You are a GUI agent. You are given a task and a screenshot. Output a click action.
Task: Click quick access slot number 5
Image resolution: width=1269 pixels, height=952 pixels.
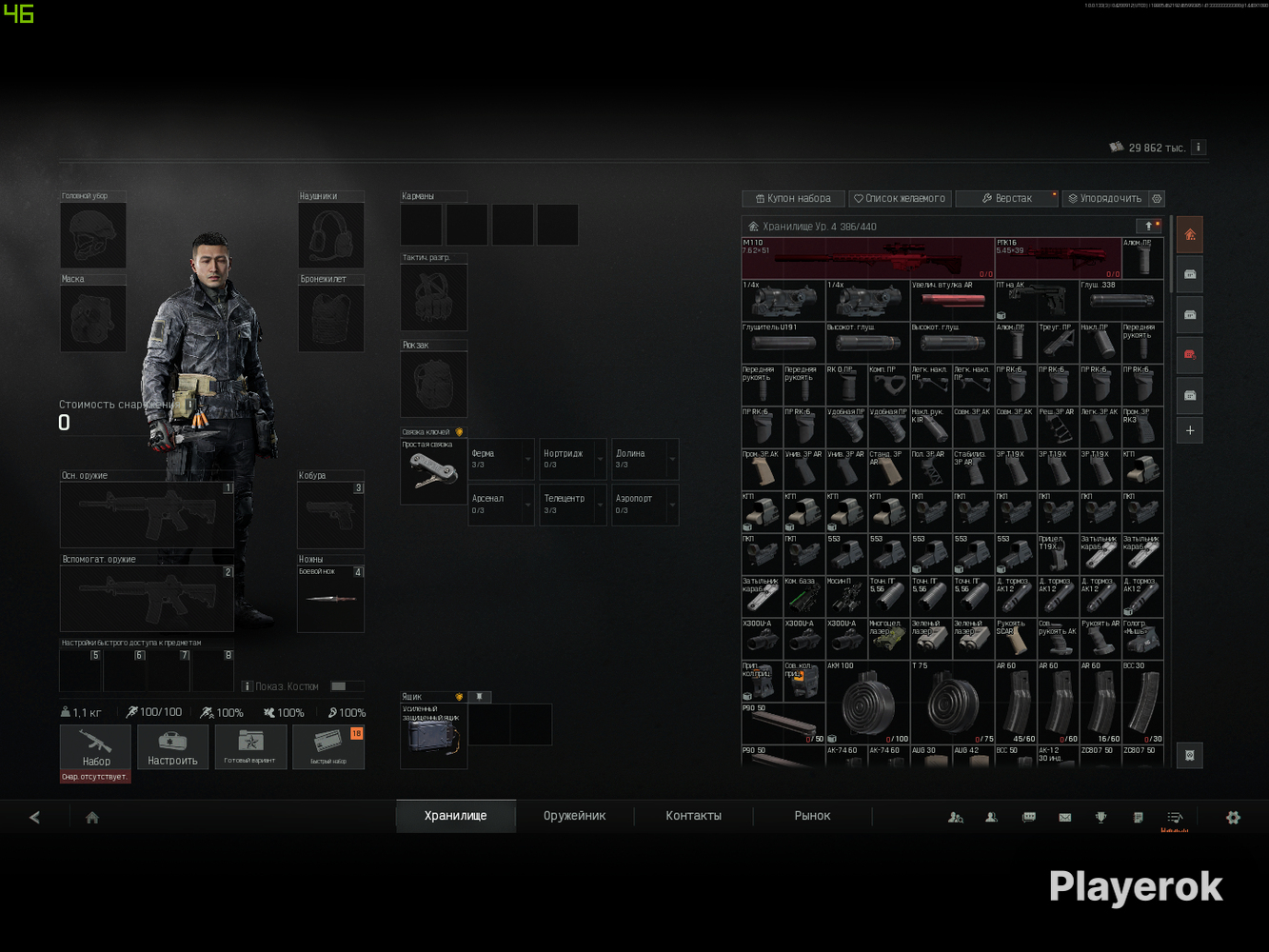[x=81, y=671]
